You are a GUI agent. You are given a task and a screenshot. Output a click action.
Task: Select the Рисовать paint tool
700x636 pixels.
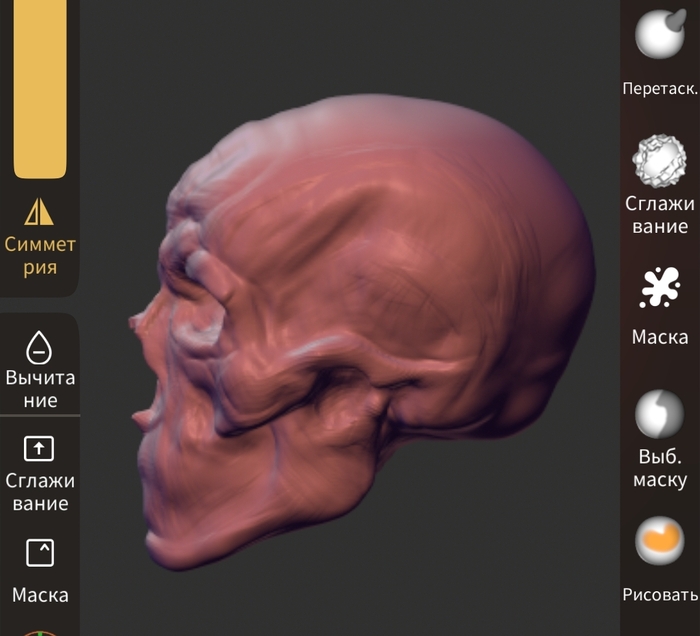pyautogui.click(x=660, y=560)
